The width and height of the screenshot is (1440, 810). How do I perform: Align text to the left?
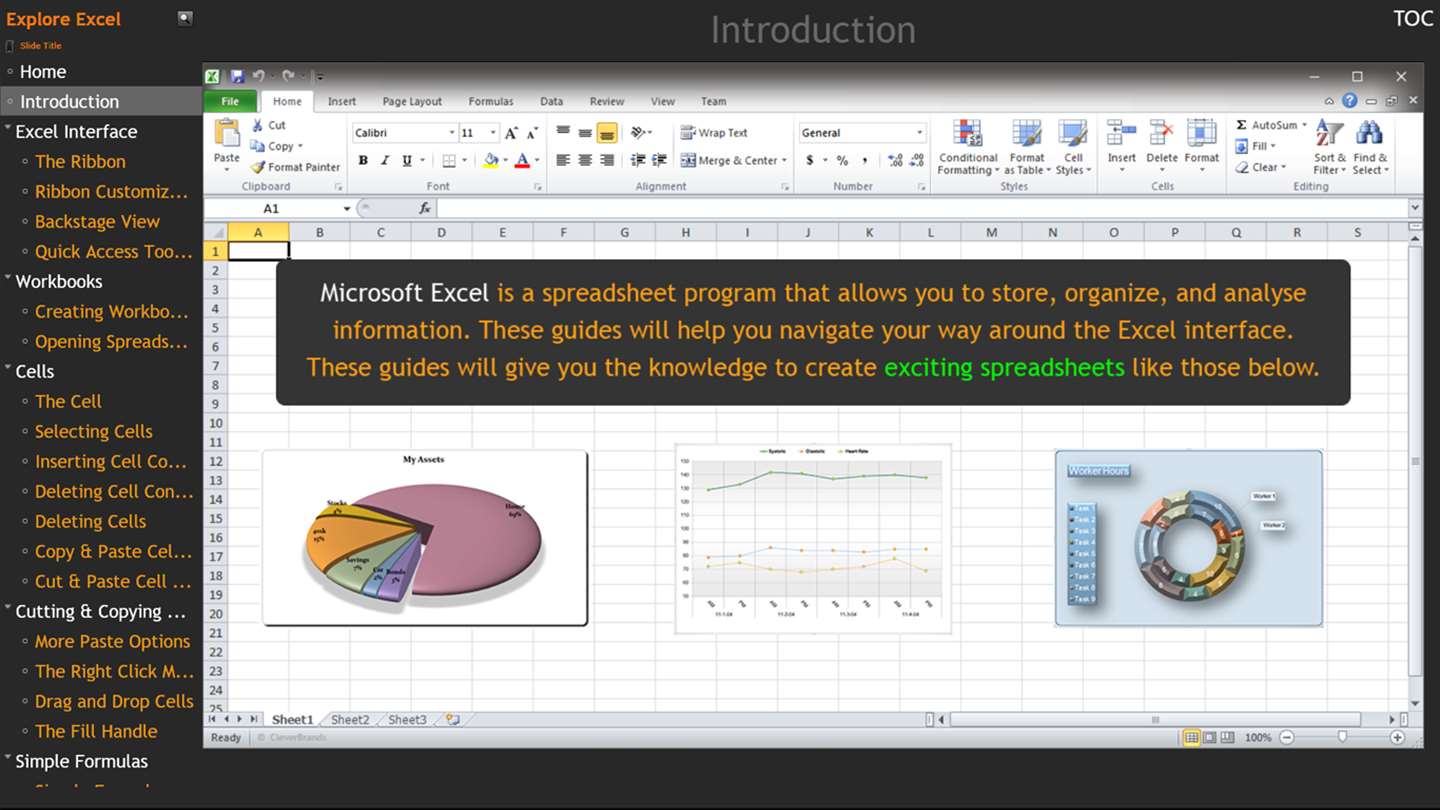(x=563, y=160)
